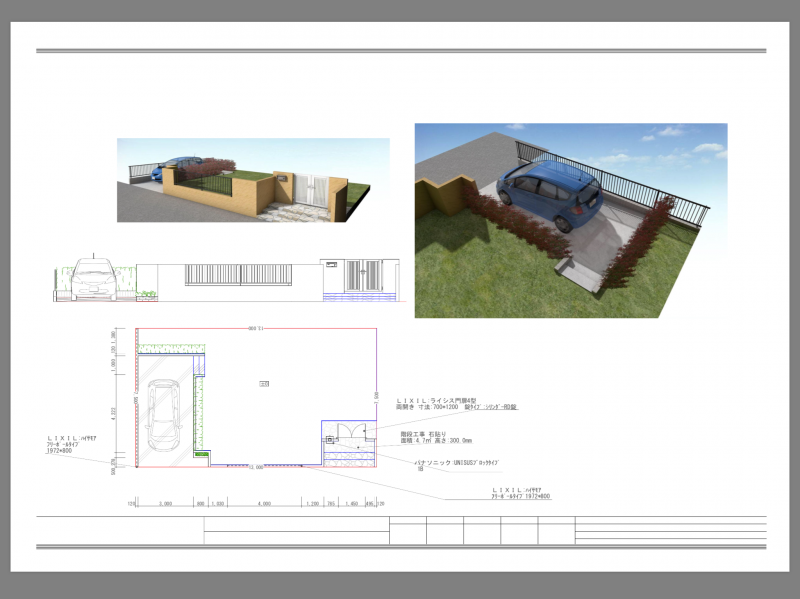The image size is (800, 599).
Task: Click the fence railing in the elevation drawing
Action: pyautogui.click(x=238, y=274)
